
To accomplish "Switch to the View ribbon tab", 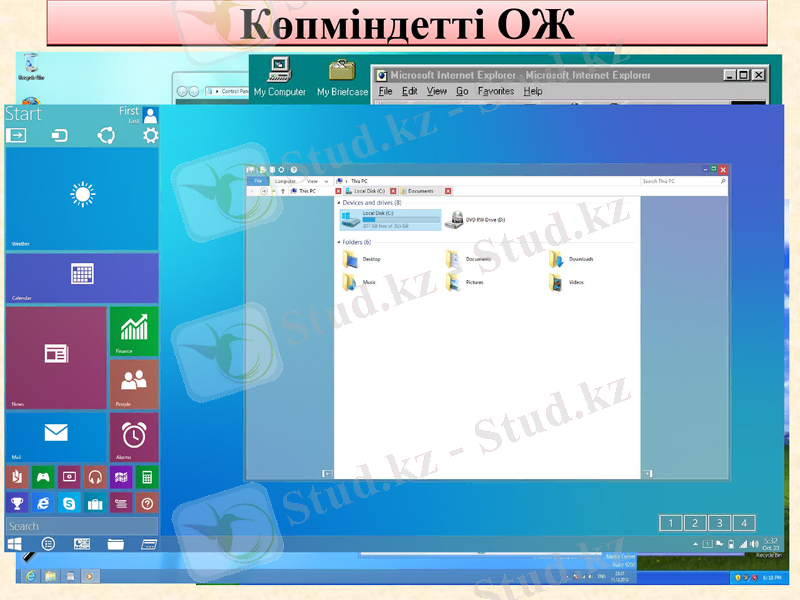I will click(x=312, y=181).
